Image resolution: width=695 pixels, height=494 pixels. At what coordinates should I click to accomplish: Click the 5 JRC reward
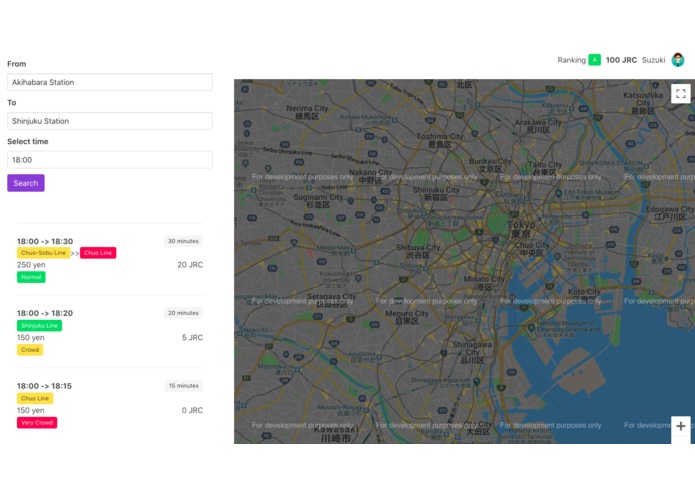(192, 337)
